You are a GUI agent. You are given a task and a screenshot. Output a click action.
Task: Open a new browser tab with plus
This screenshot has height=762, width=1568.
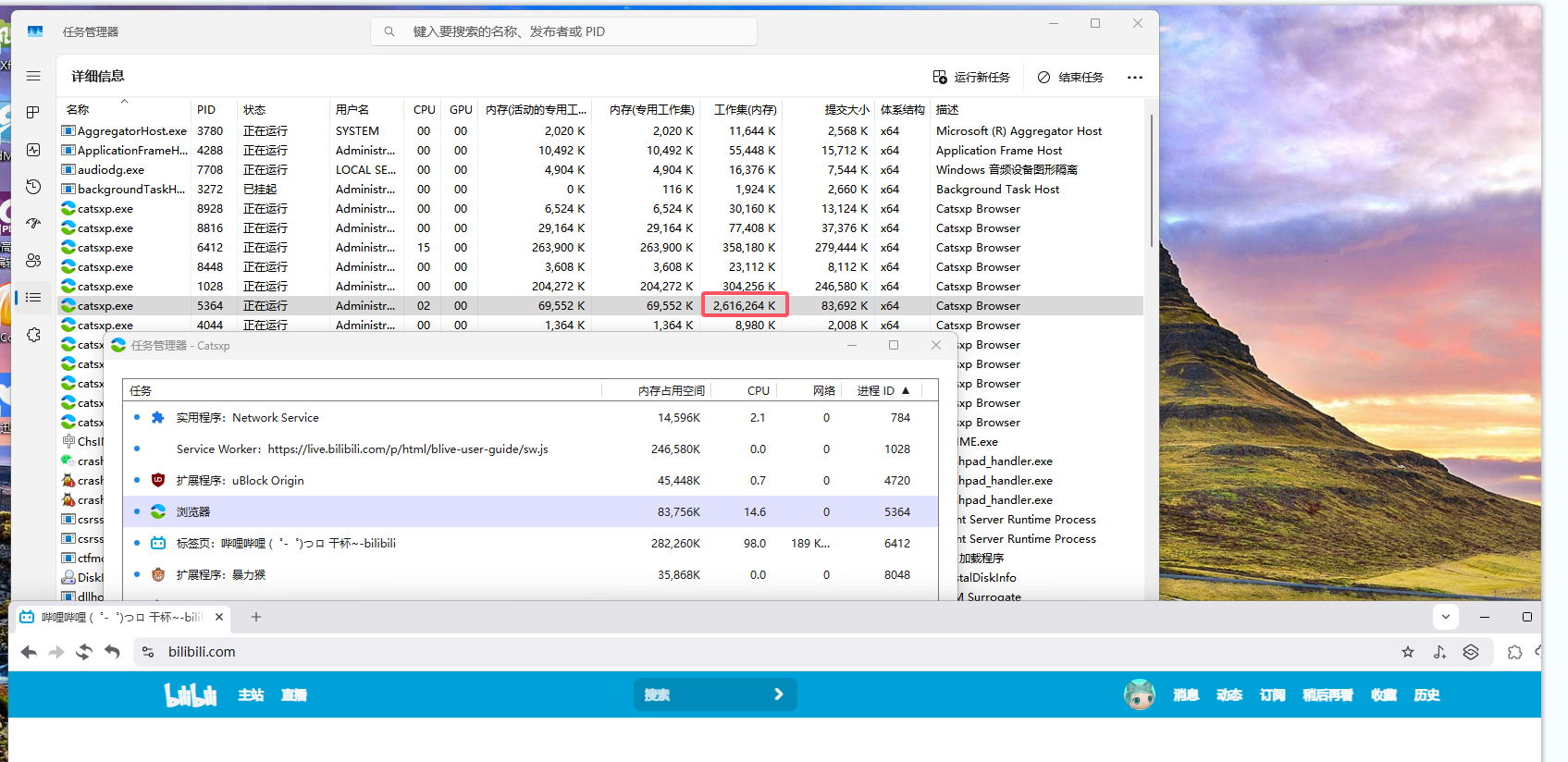tap(256, 617)
